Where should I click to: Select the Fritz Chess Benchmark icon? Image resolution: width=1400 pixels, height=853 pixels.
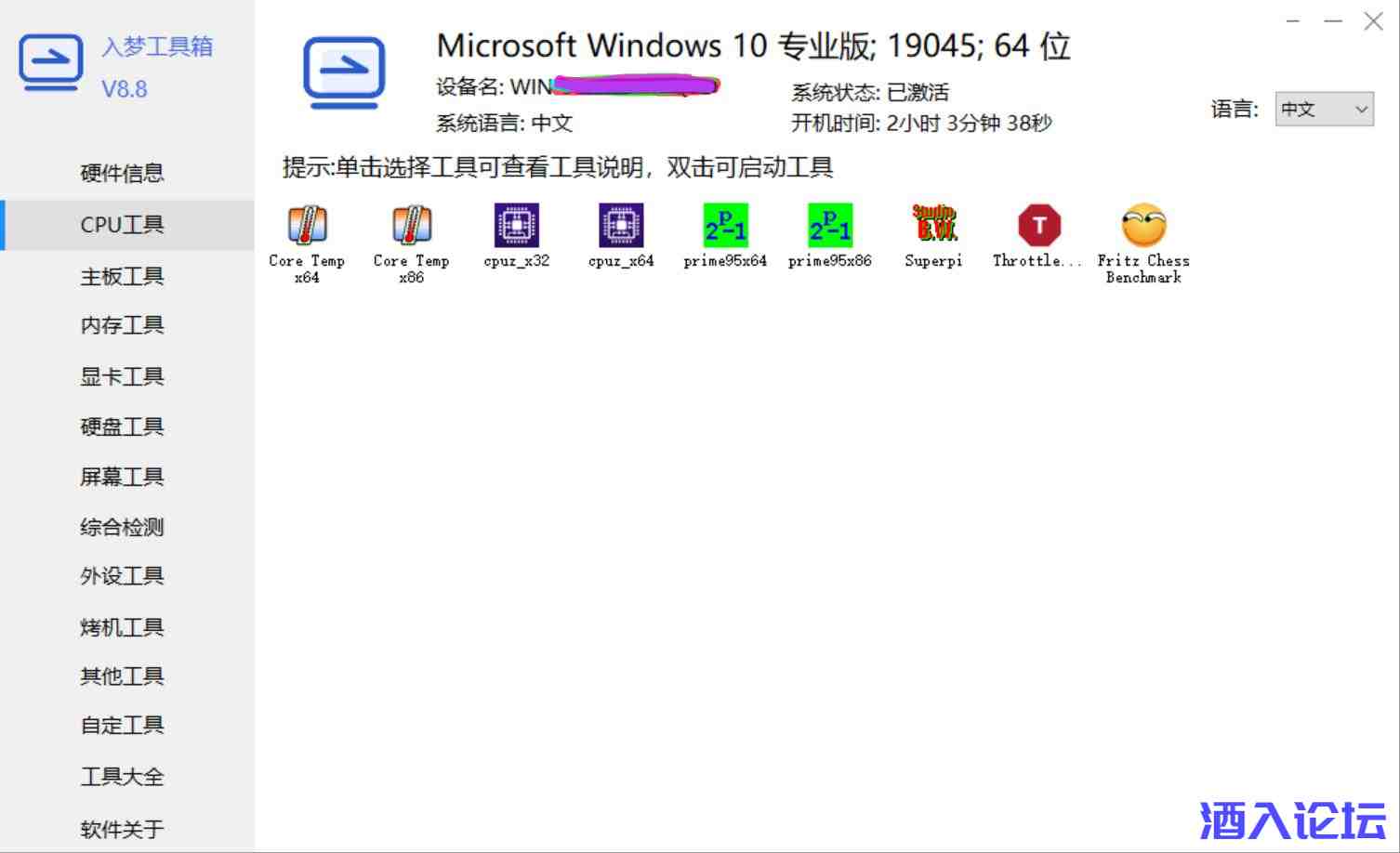(1143, 225)
